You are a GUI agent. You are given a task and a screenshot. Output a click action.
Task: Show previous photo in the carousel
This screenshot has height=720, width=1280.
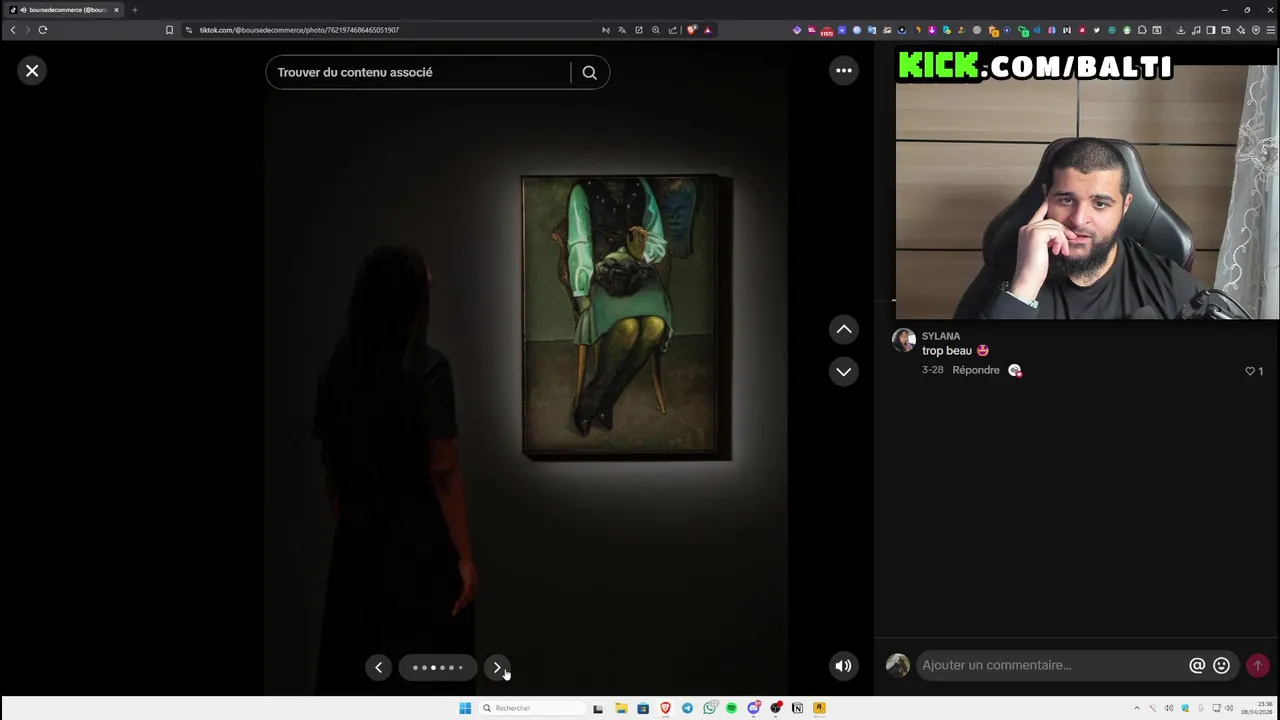[378, 667]
